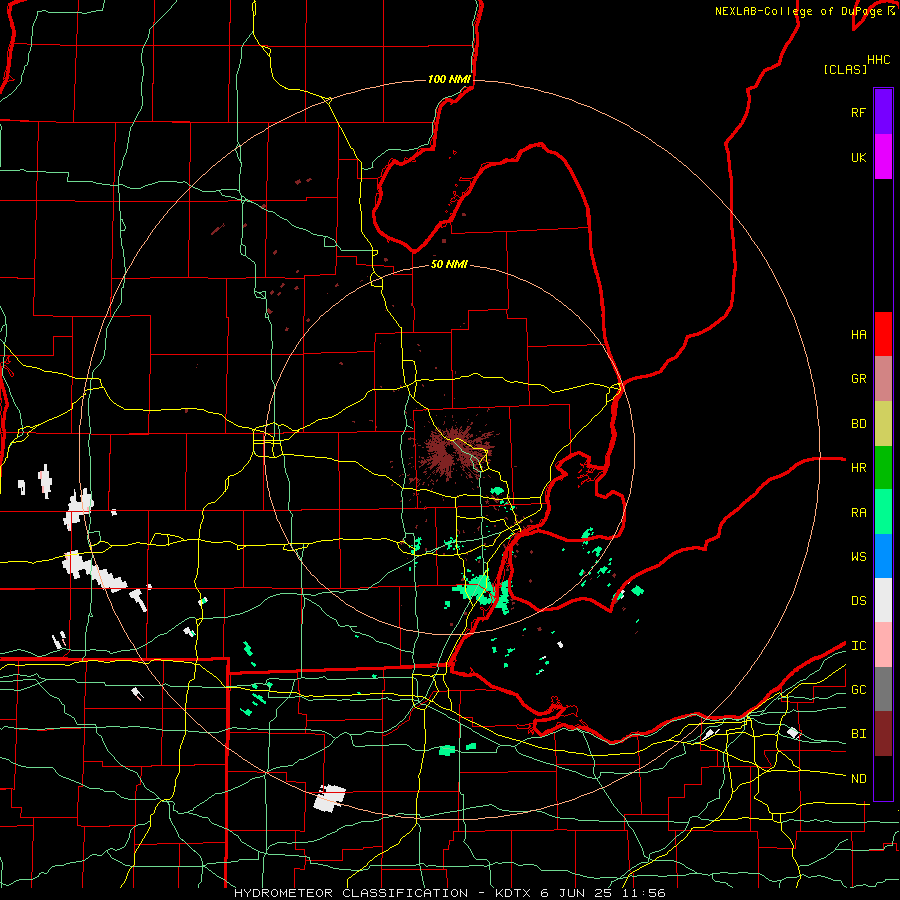This screenshot has height=900, width=900.
Task: Click the '50 NMI' range ring label
Action: [x=449, y=264]
